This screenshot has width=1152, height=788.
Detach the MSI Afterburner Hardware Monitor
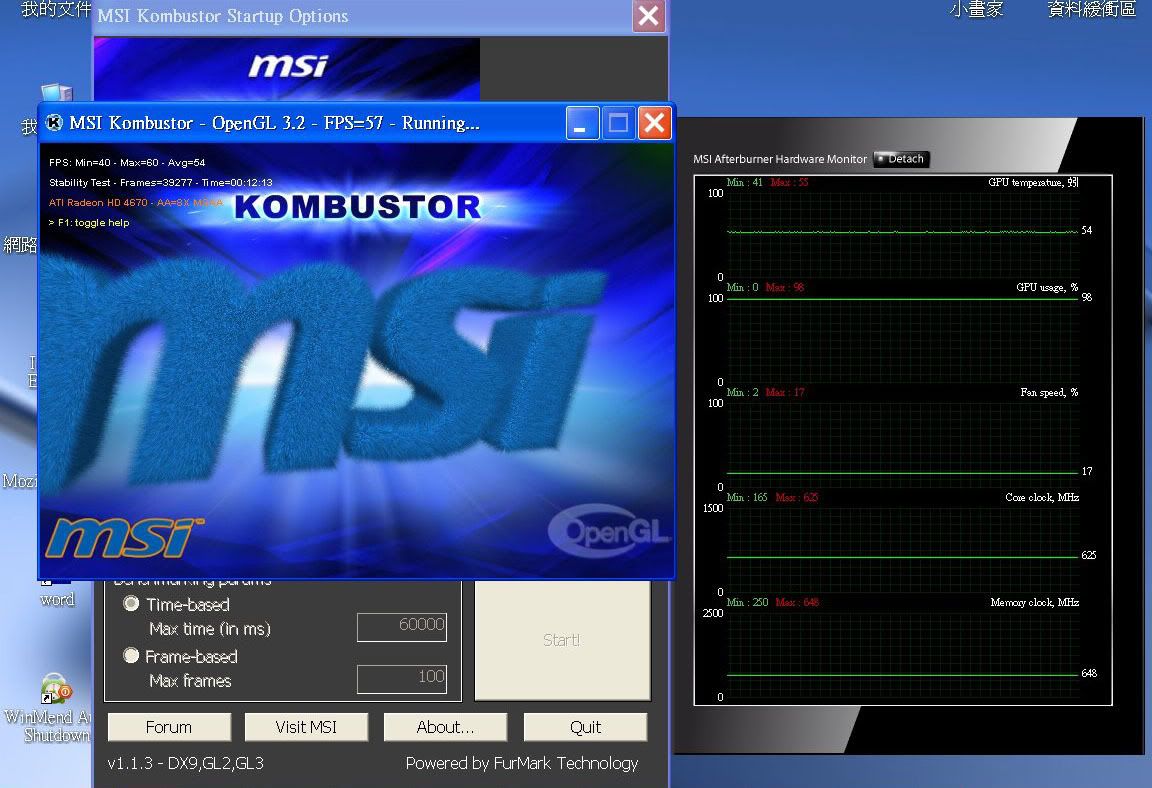click(901, 159)
